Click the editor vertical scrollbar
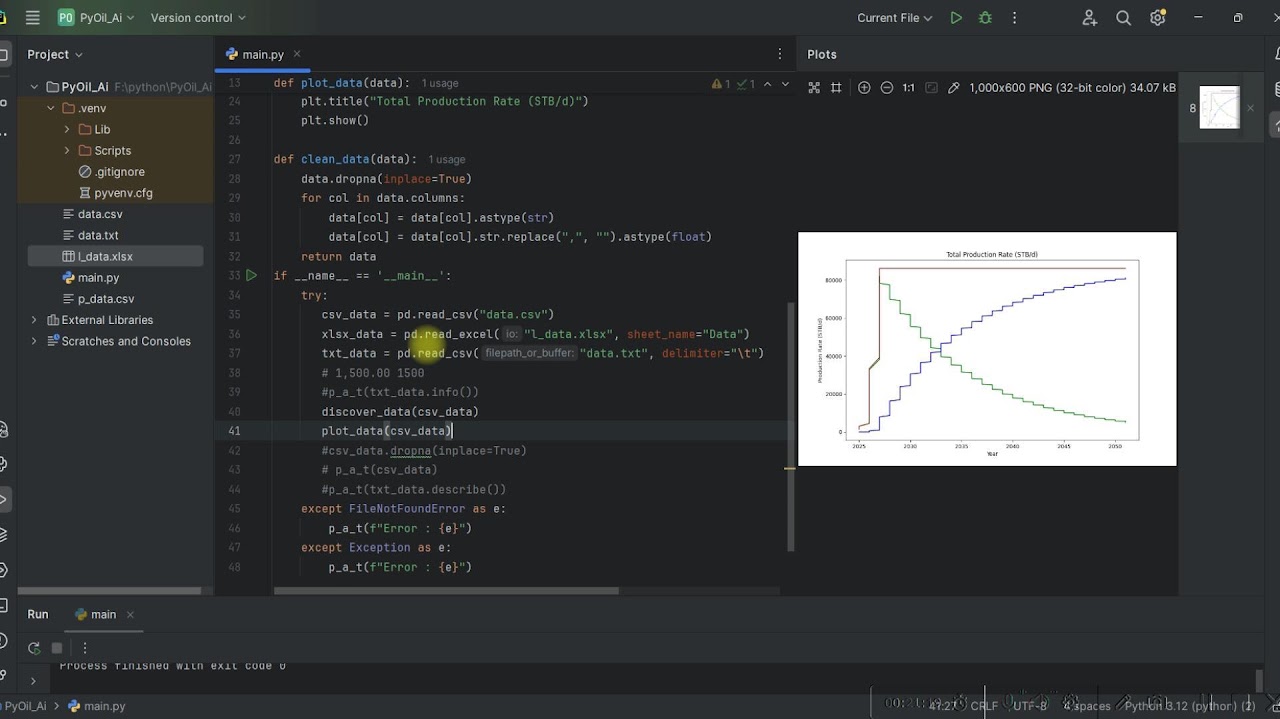The width and height of the screenshot is (1280, 719). tap(790, 427)
